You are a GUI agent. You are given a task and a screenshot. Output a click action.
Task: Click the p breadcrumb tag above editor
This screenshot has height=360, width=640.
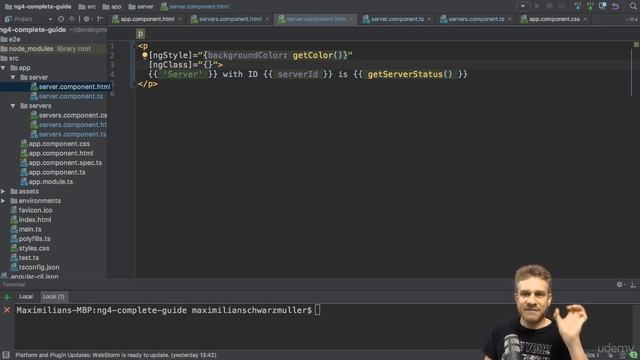click(140, 34)
